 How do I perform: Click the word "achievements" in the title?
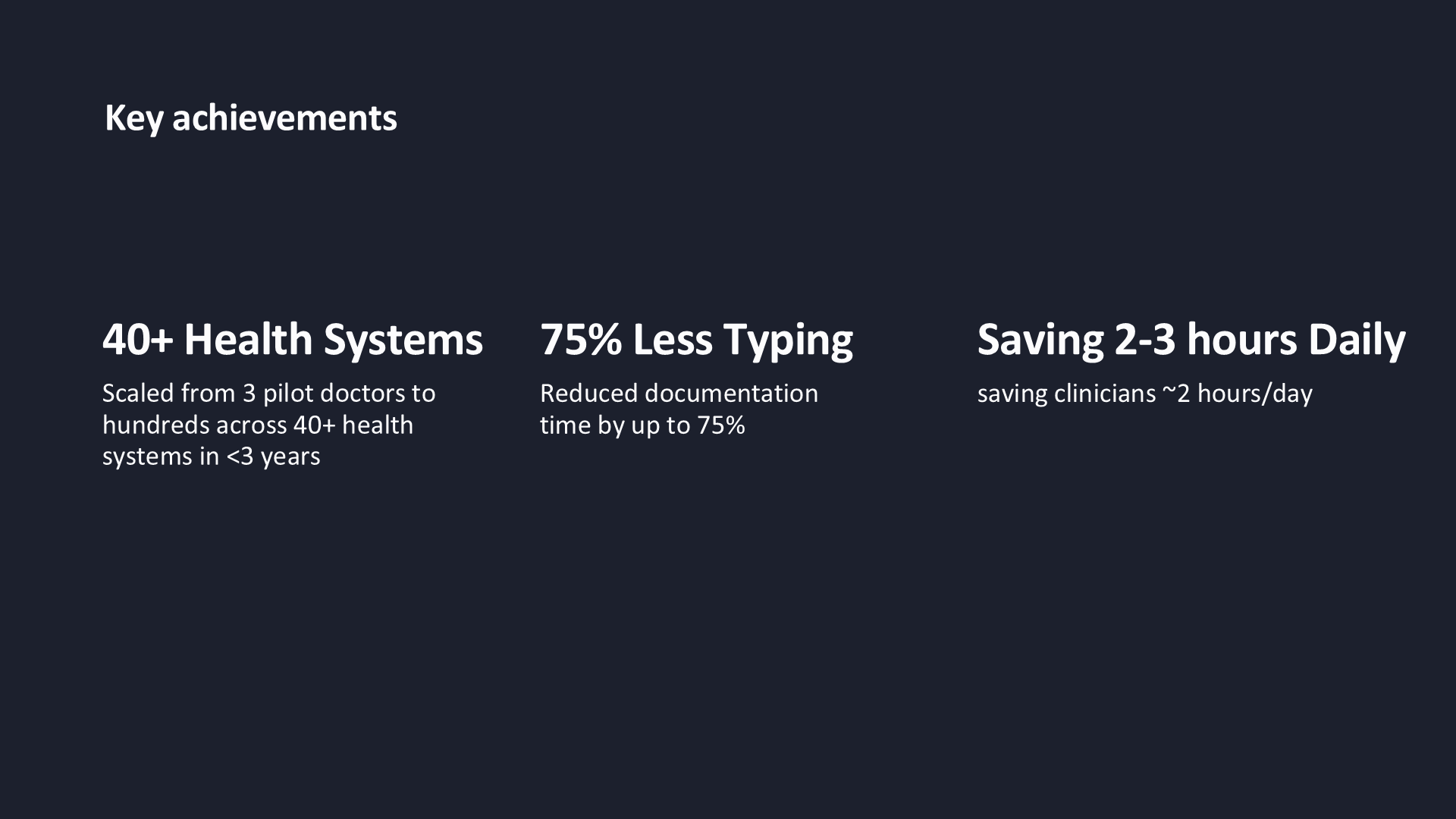[x=284, y=118]
